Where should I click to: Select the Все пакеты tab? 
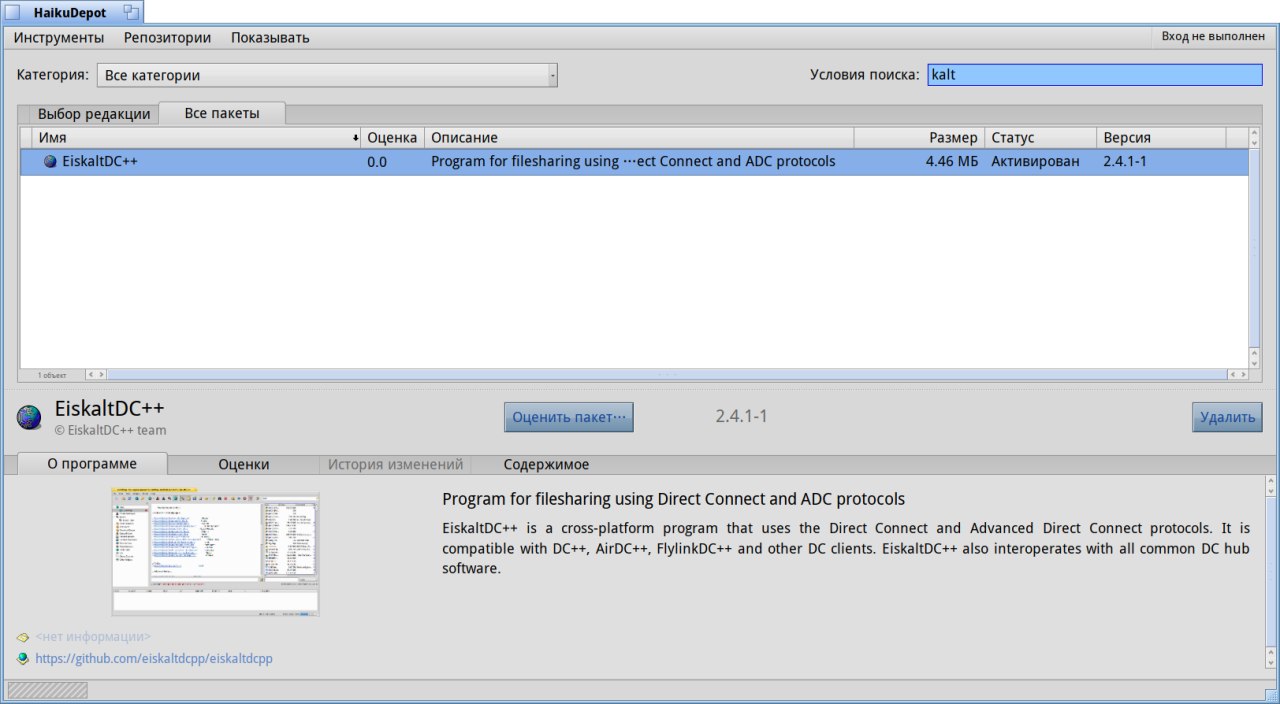click(222, 113)
